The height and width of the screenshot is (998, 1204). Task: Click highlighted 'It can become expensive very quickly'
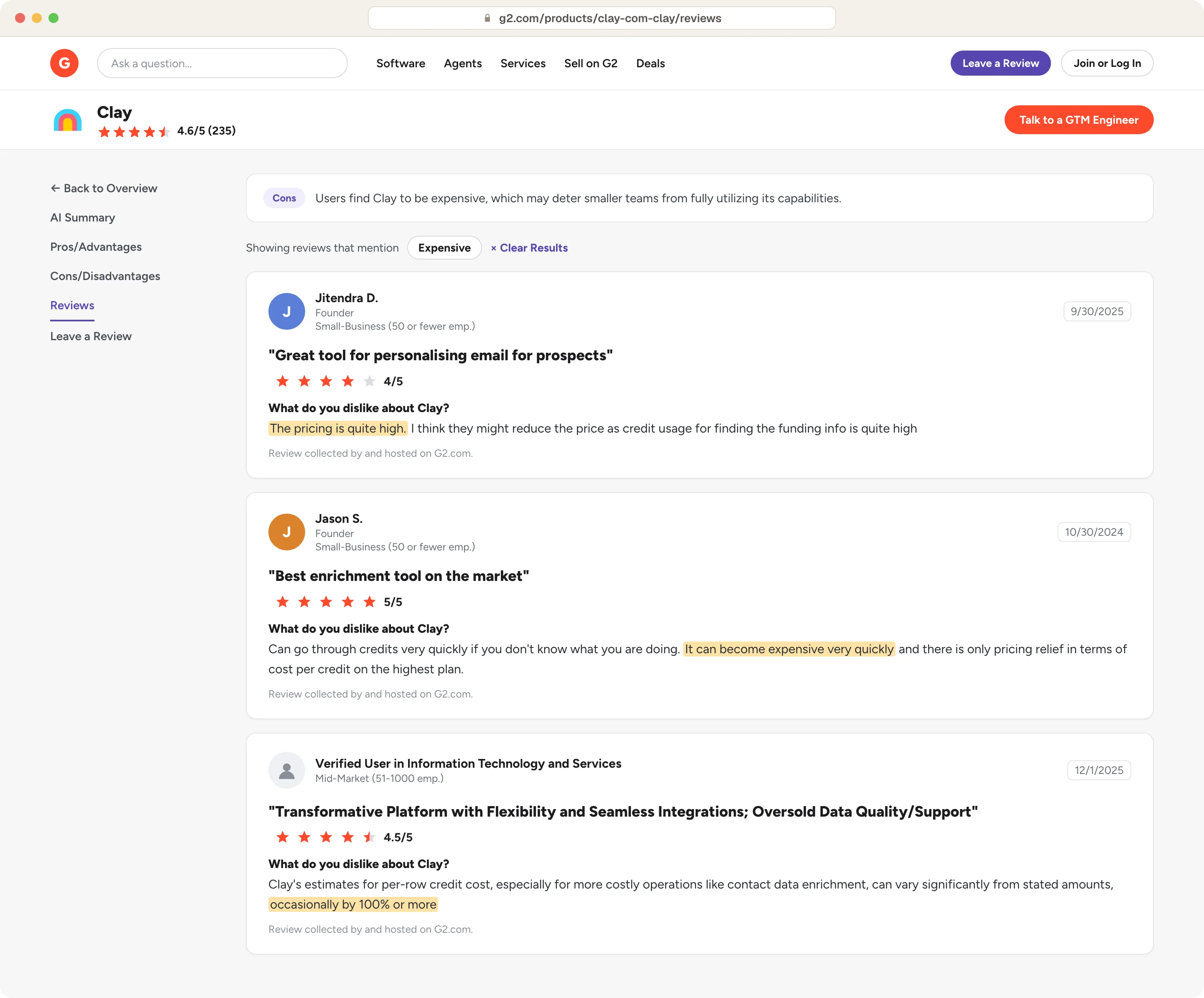click(789, 649)
